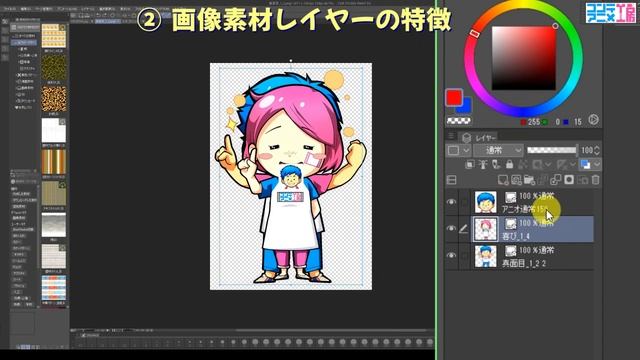Screen dimensions: 640x360
Task: Click enable mask icon
Action: pos(538,164)
